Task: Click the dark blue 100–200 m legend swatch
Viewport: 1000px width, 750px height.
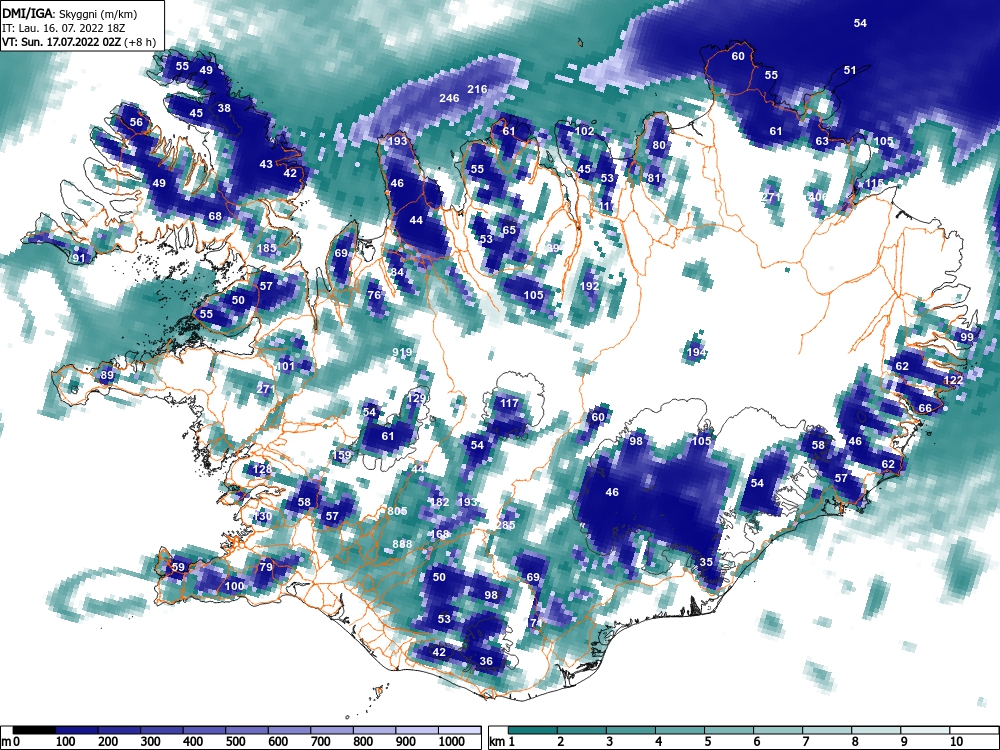Action: coord(77,730)
